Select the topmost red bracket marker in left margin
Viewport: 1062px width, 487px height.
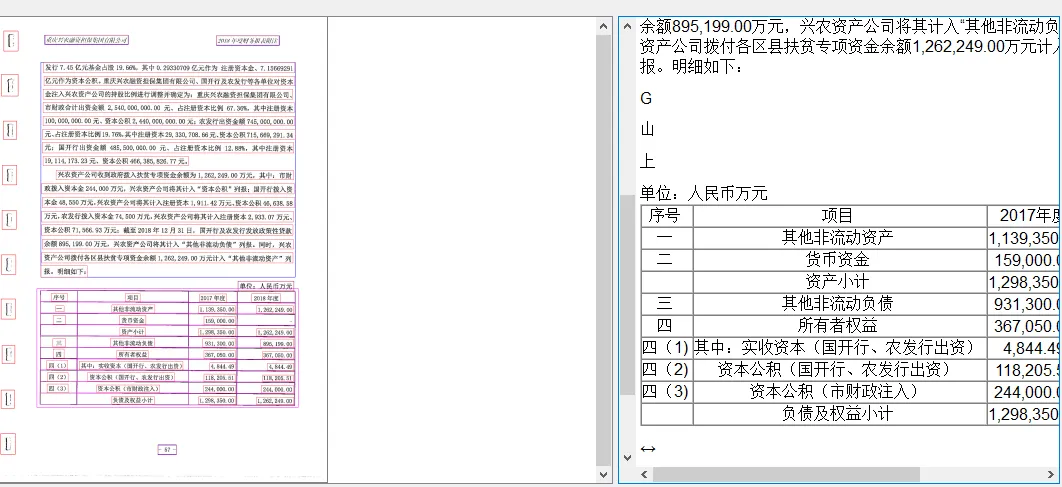(10, 42)
